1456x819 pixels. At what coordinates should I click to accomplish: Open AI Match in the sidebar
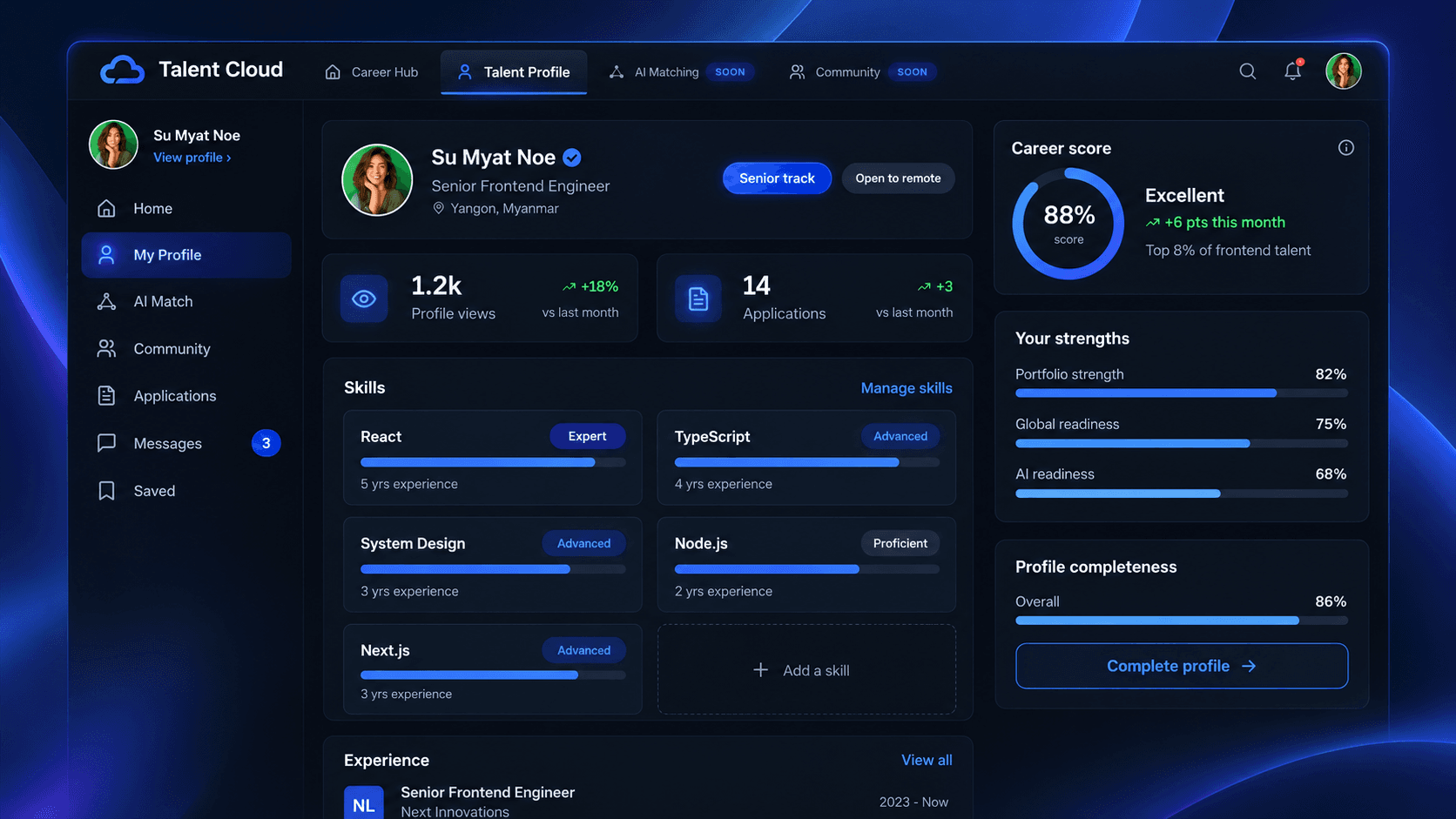[x=186, y=301]
